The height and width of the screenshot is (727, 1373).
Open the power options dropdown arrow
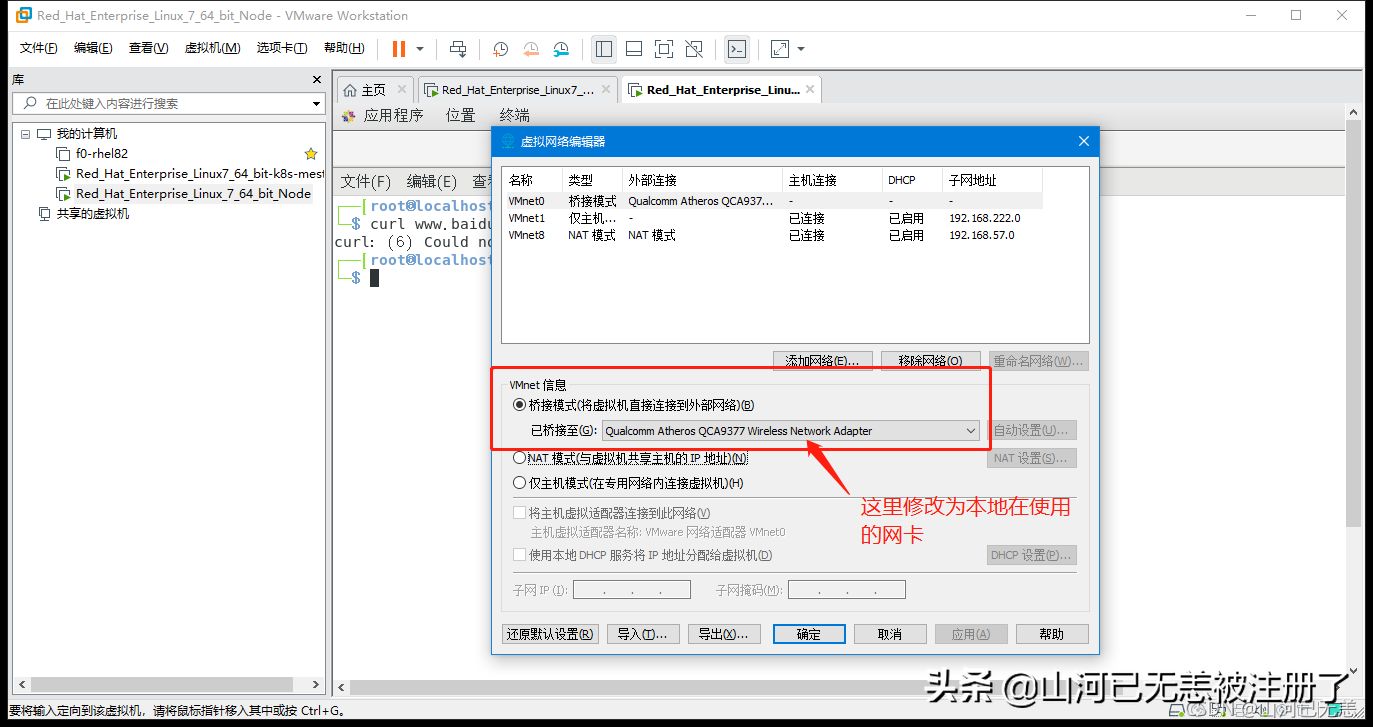[420, 48]
